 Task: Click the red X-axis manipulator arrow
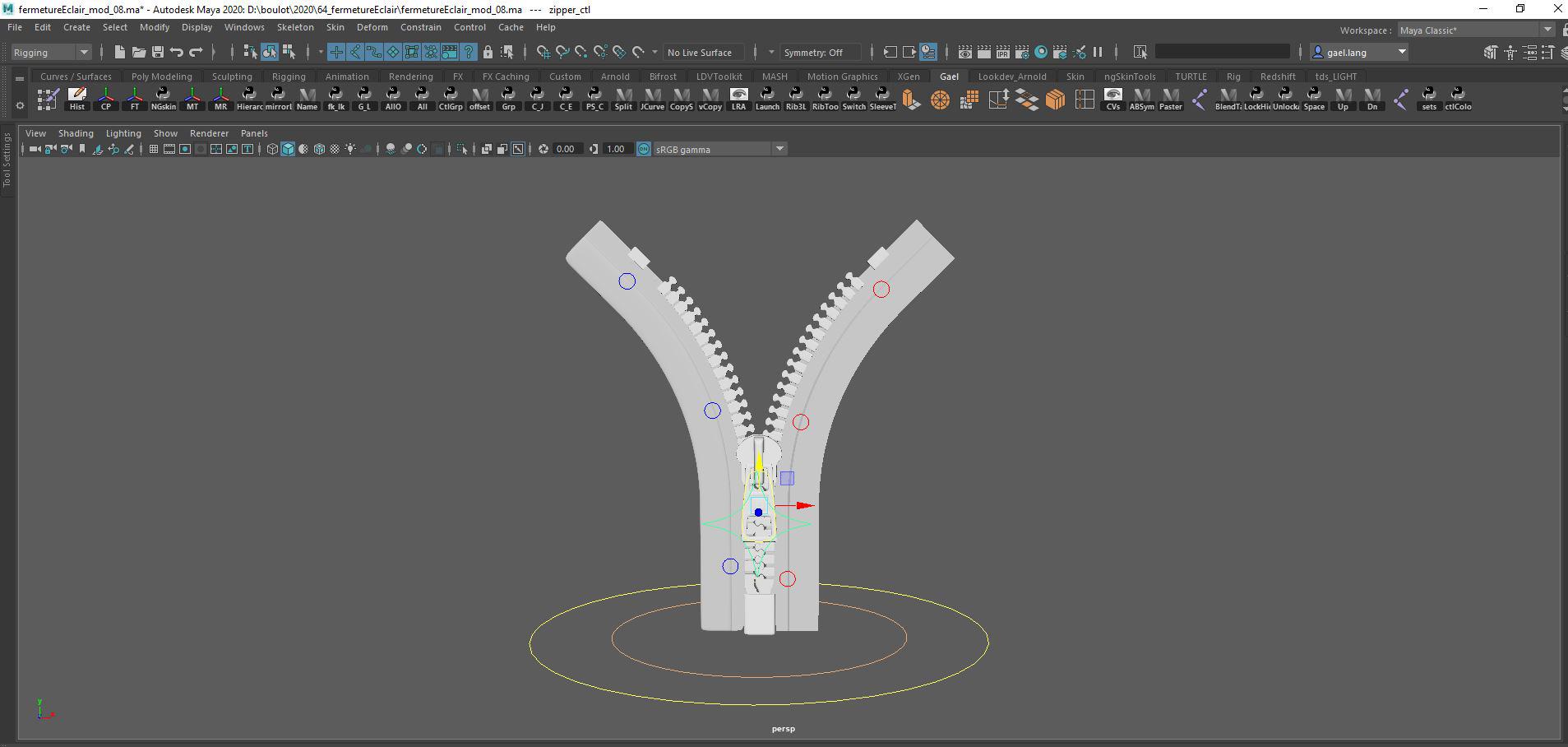click(x=805, y=506)
